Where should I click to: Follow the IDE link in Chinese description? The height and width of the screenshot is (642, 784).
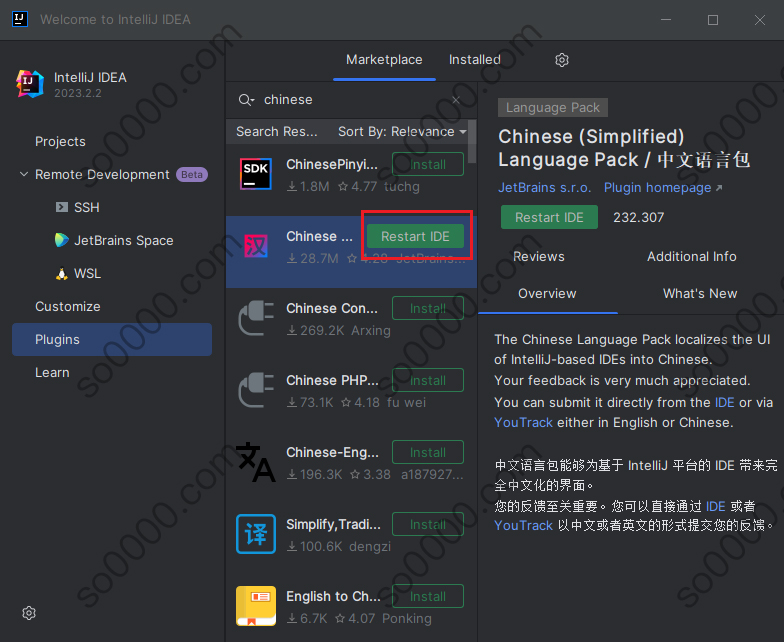716,506
